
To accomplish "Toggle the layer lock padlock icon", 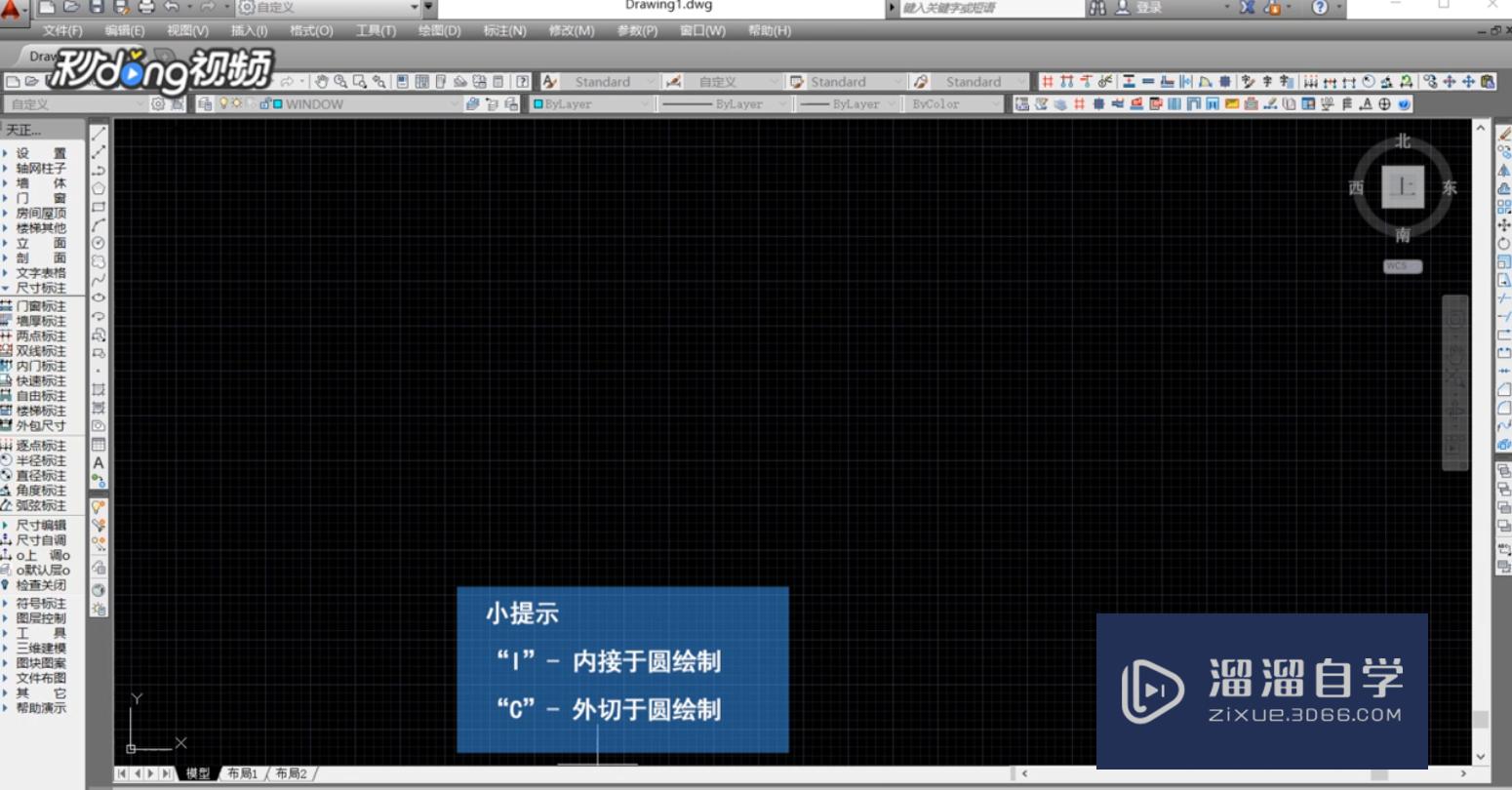I will [x=264, y=103].
